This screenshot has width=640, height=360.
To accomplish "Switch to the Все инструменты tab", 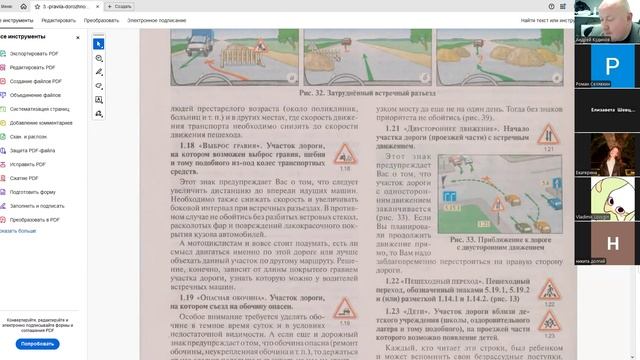I will point(16,20).
